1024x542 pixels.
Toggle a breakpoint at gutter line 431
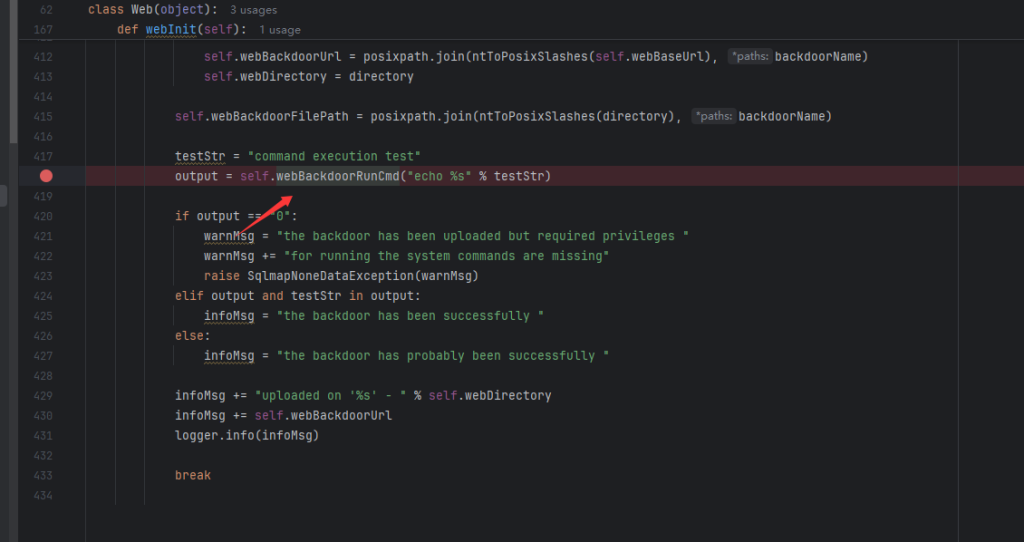point(46,436)
